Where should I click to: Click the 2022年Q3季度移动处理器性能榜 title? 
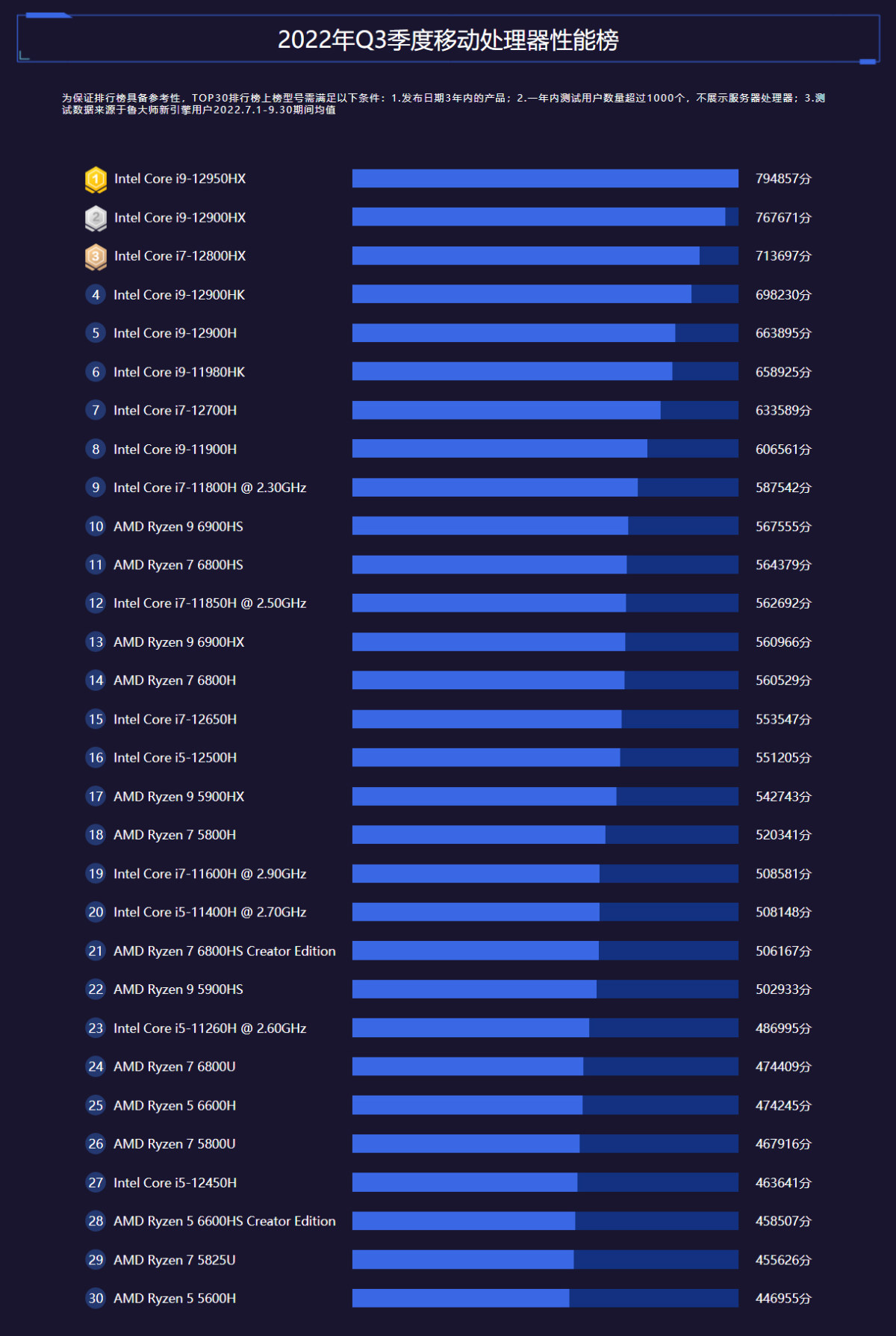click(448, 40)
